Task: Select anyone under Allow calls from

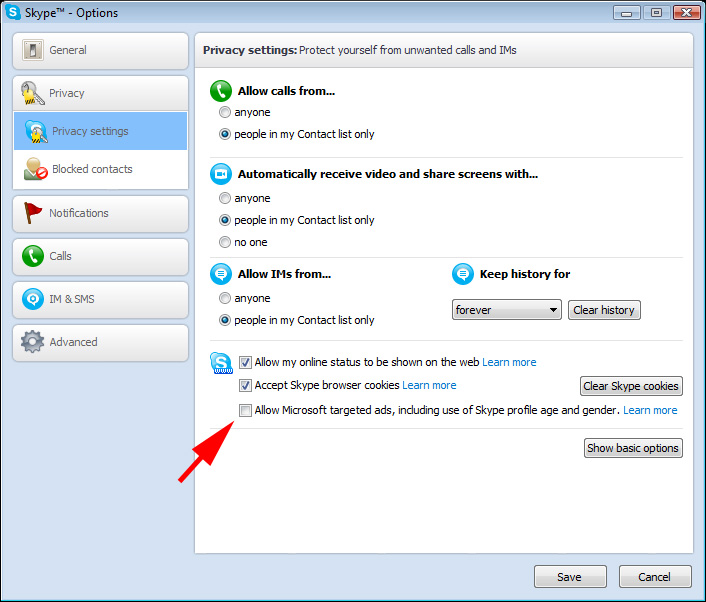Action: pos(225,112)
